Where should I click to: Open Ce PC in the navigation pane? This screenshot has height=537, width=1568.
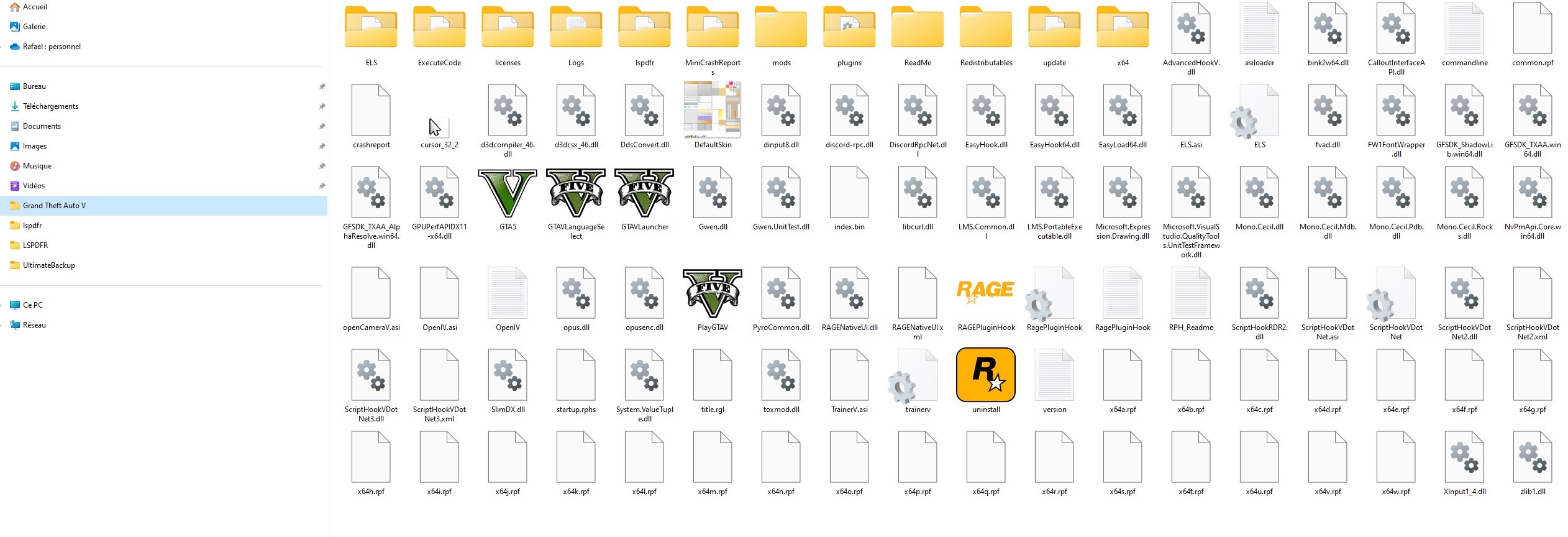click(33, 305)
